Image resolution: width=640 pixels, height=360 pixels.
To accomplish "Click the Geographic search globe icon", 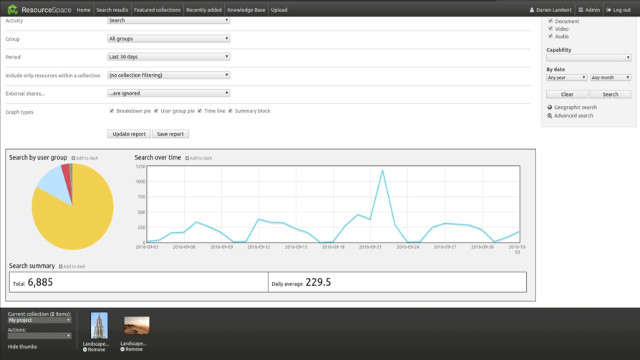I will (x=550, y=107).
